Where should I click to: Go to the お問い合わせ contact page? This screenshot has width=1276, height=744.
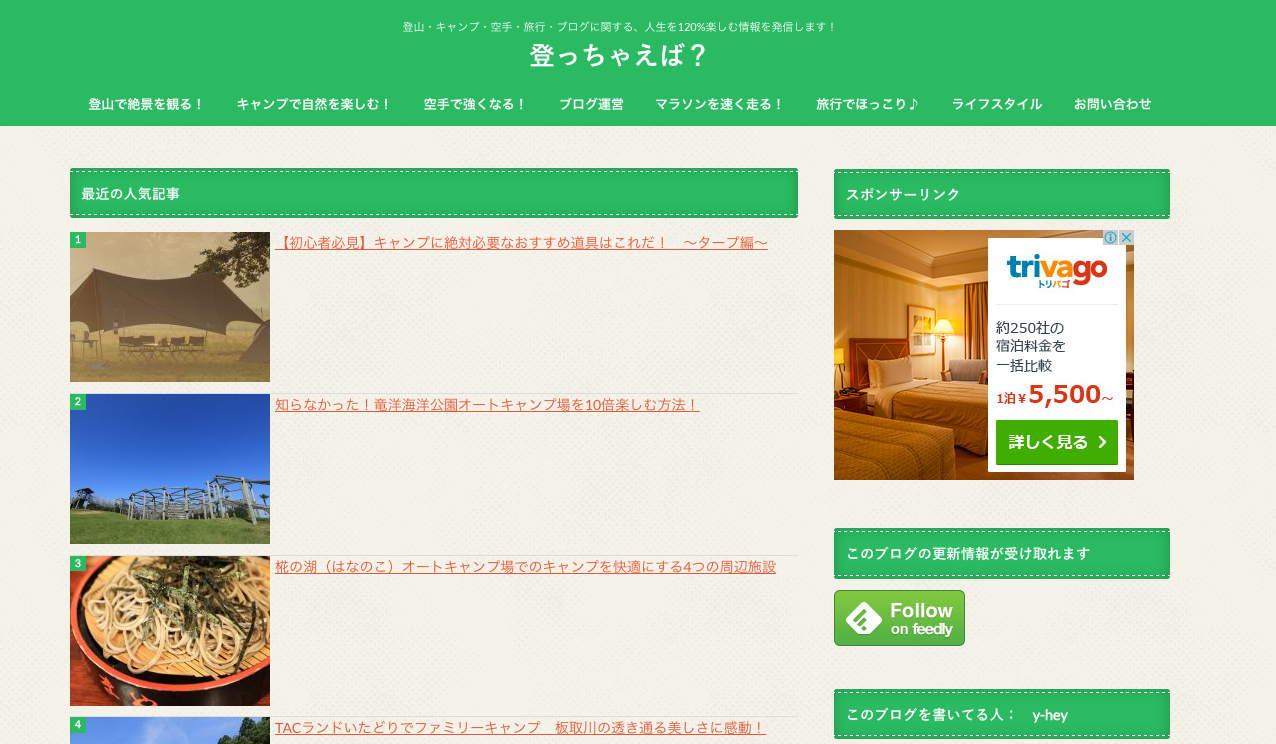point(1113,104)
